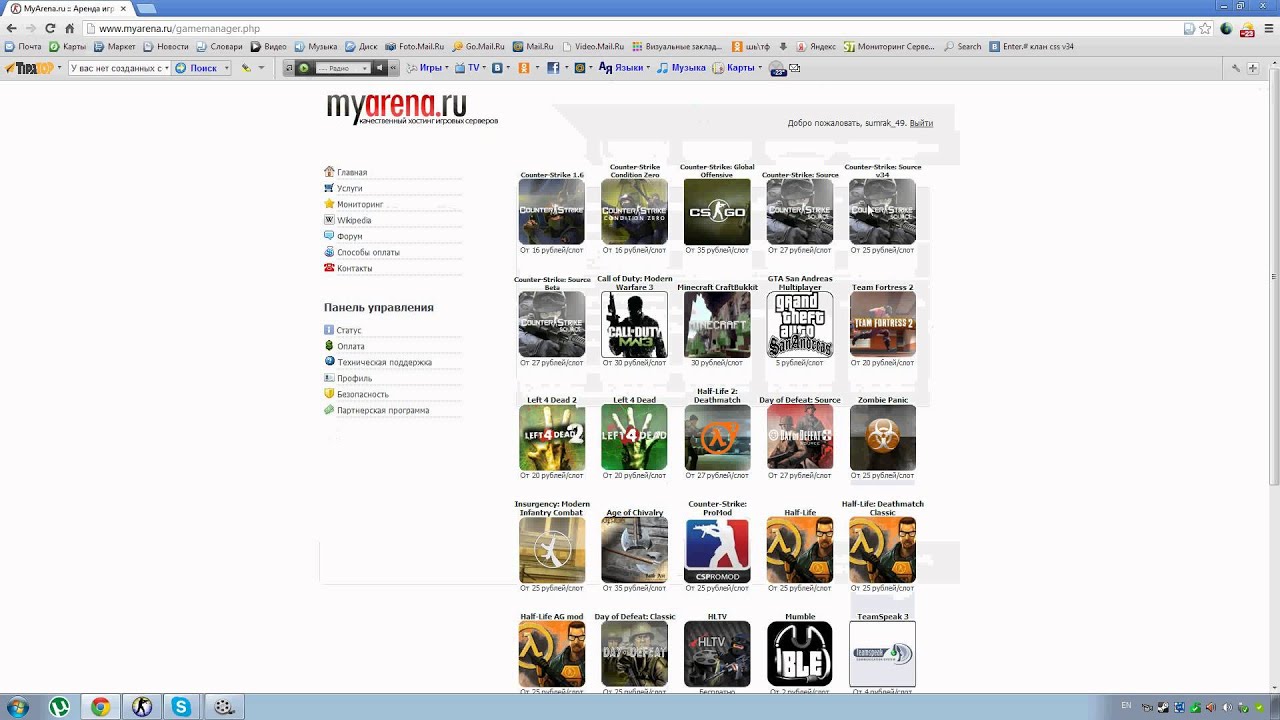Open the Поиск button dropdown arrow
Viewport: 1280px width, 720px height.
(227, 68)
